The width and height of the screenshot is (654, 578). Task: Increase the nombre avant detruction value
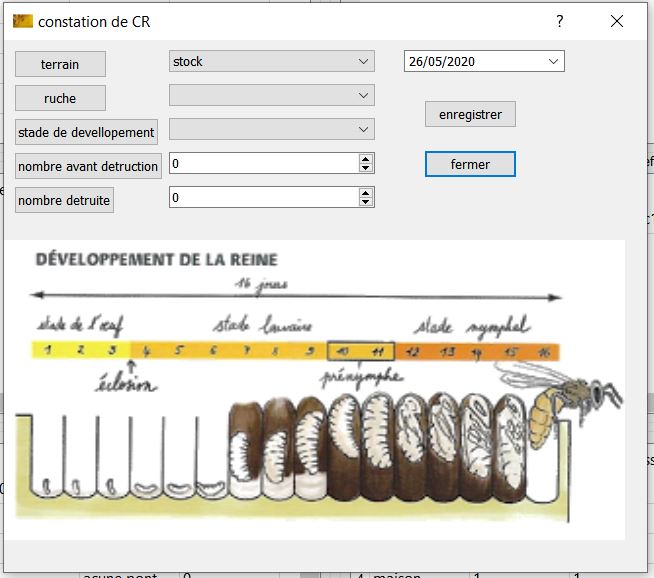(366, 158)
